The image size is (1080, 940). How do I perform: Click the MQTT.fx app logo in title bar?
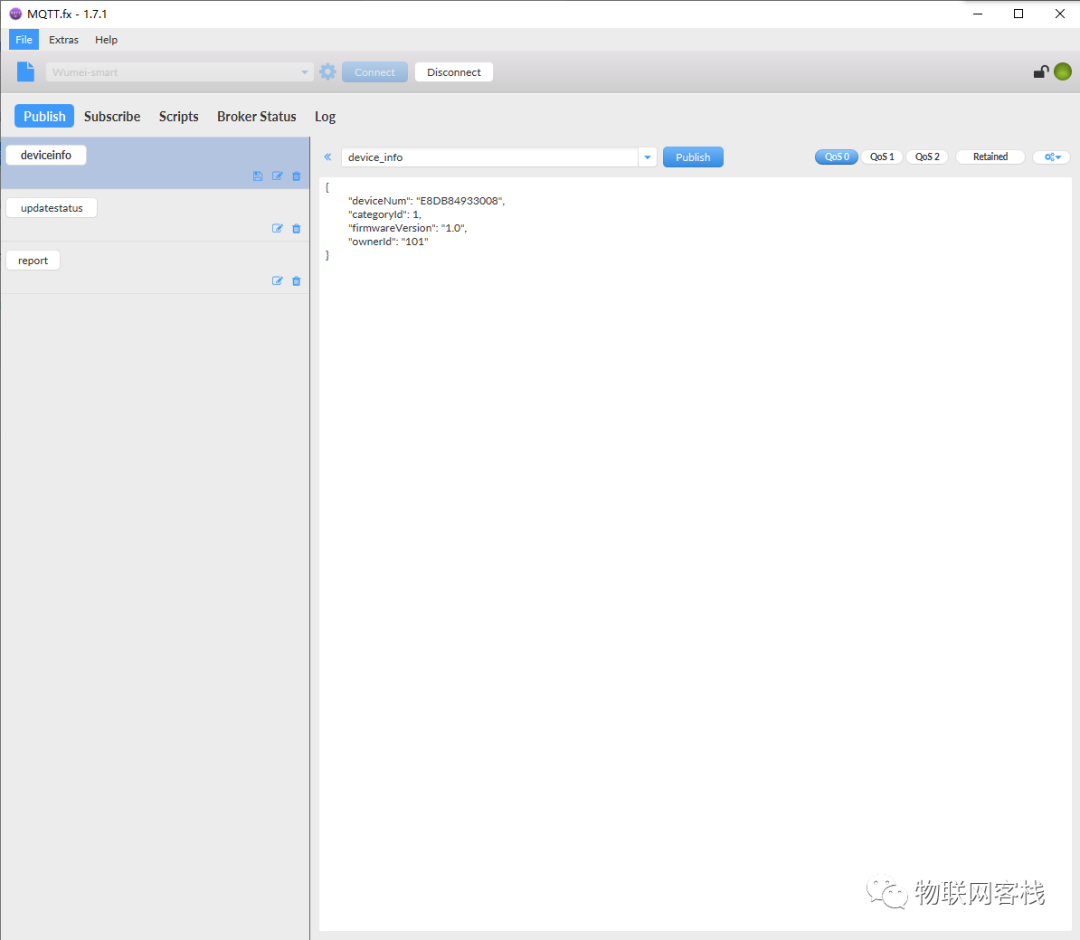click(x=15, y=14)
